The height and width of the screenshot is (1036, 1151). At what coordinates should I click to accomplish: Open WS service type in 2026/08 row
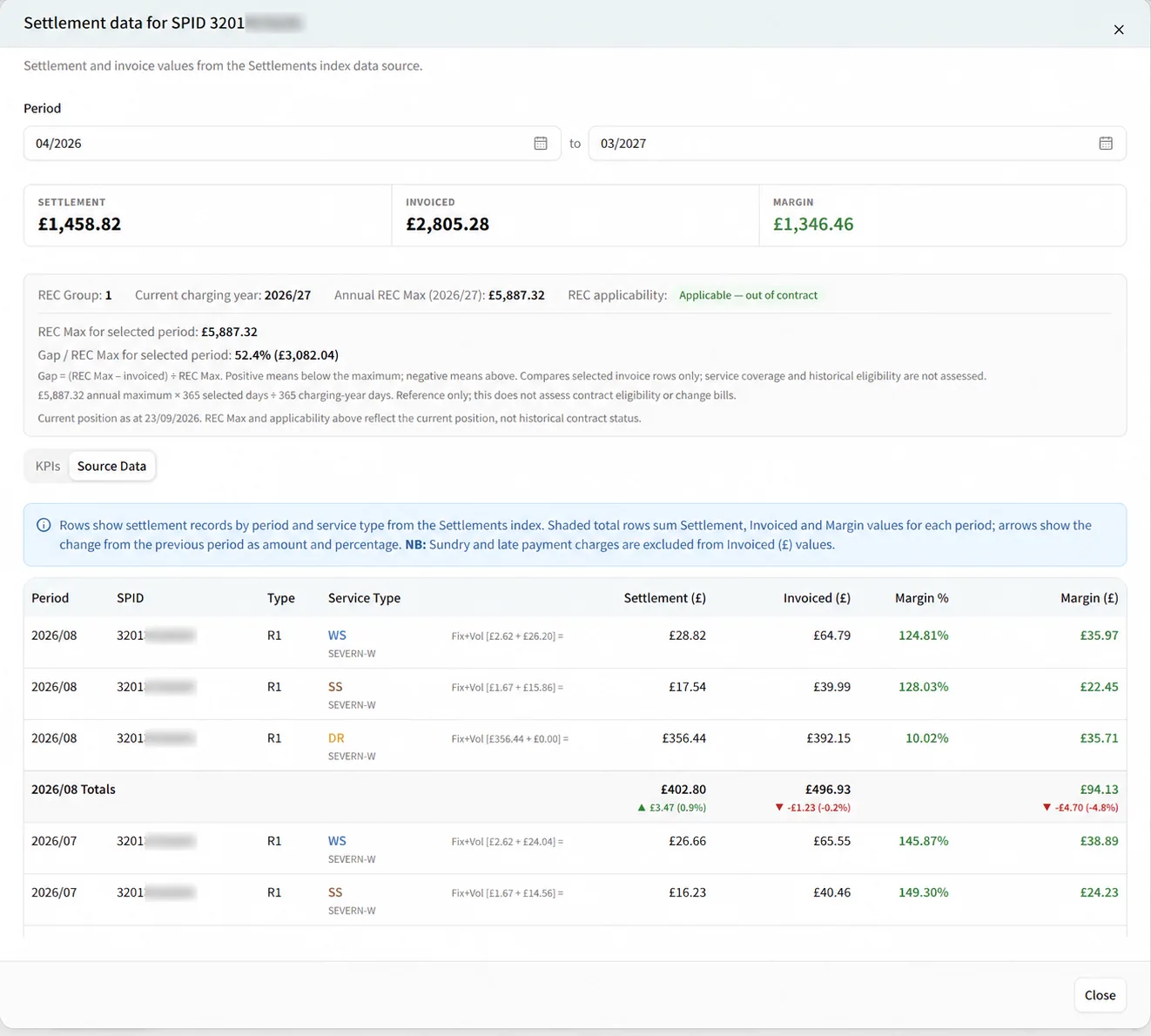(x=337, y=636)
